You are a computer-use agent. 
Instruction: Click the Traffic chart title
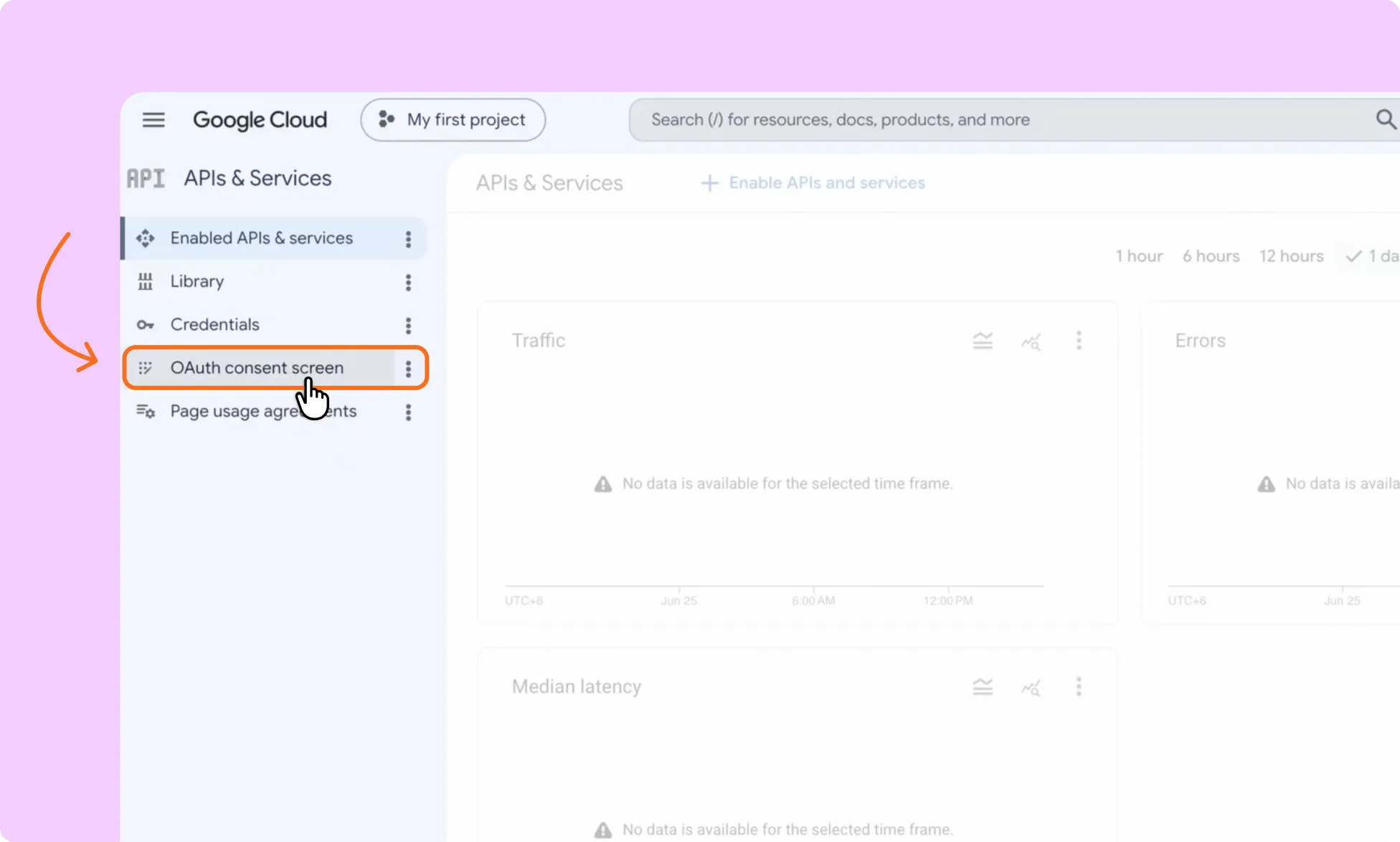(x=539, y=341)
